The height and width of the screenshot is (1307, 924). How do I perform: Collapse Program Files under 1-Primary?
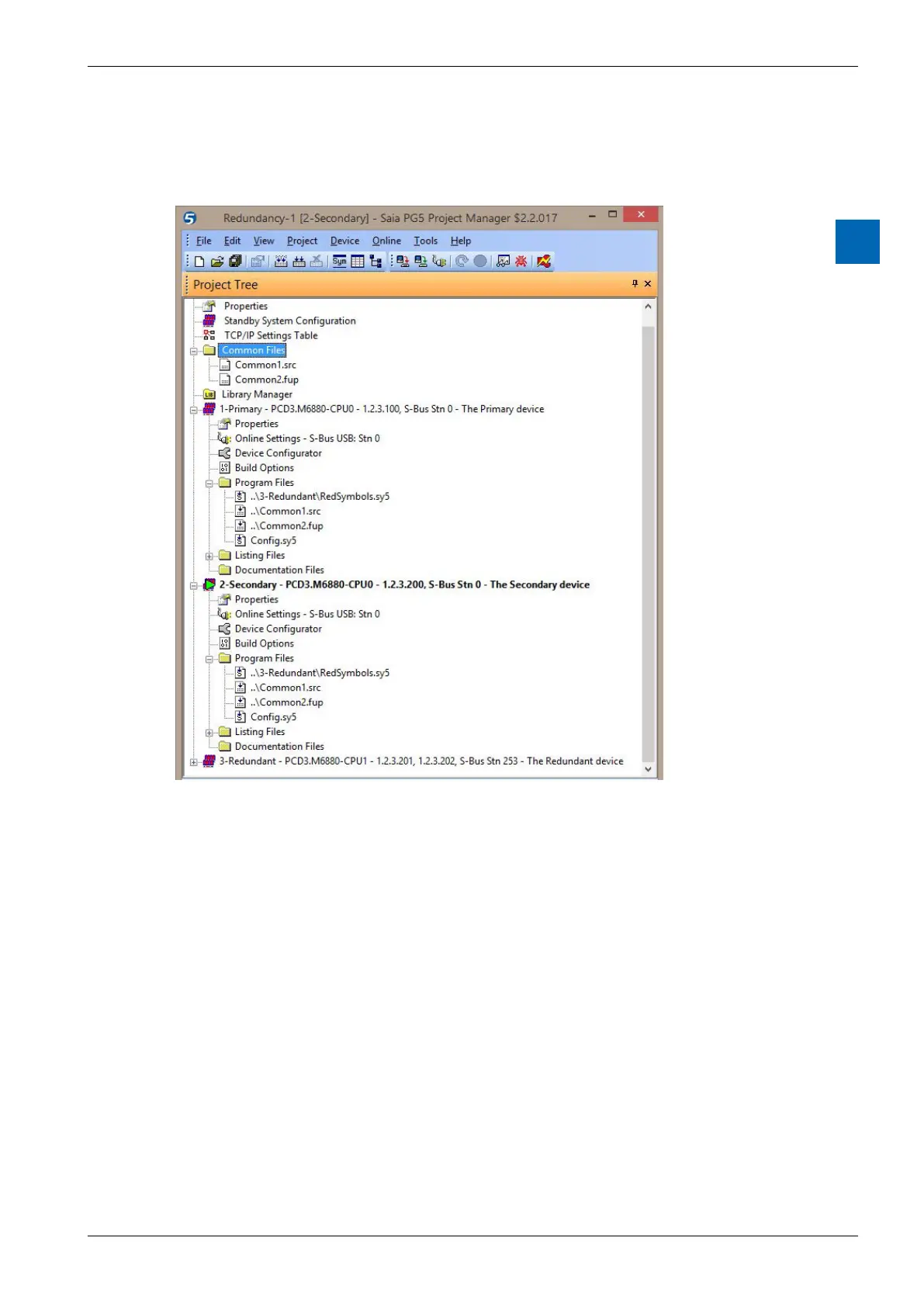(209, 483)
